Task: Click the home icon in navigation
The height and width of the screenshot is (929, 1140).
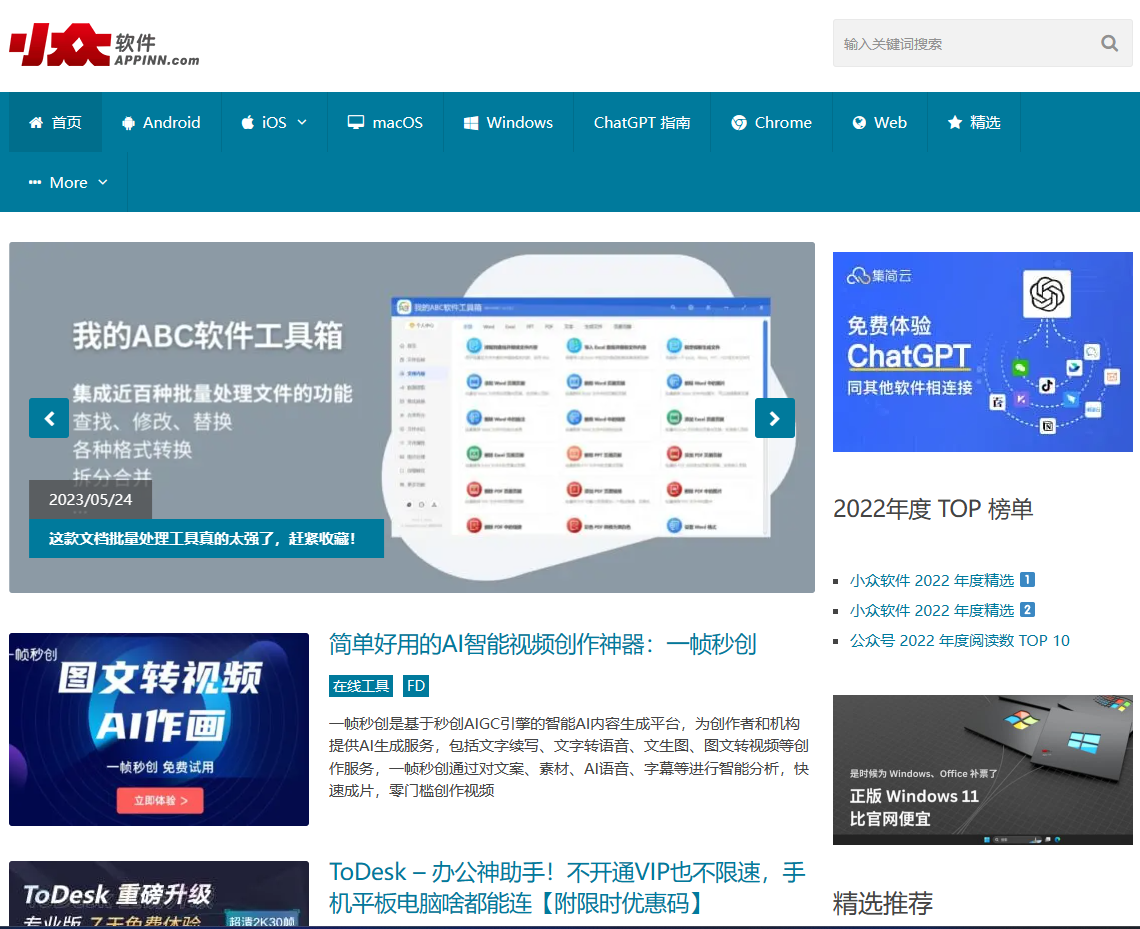Action: click(36, 122)
